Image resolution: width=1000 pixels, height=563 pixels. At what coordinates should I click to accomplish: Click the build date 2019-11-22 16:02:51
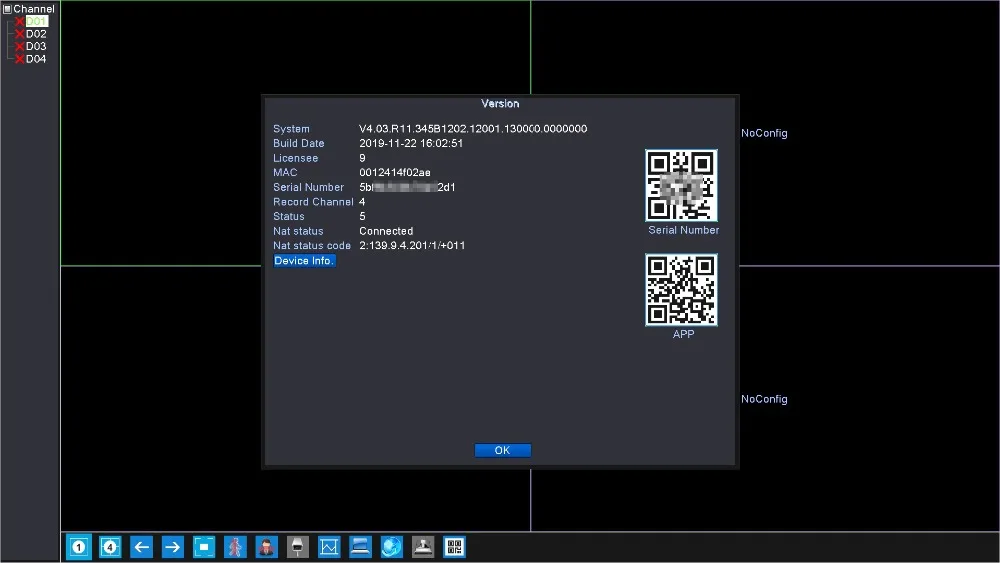pyautogui.click(x=411, y=143)
